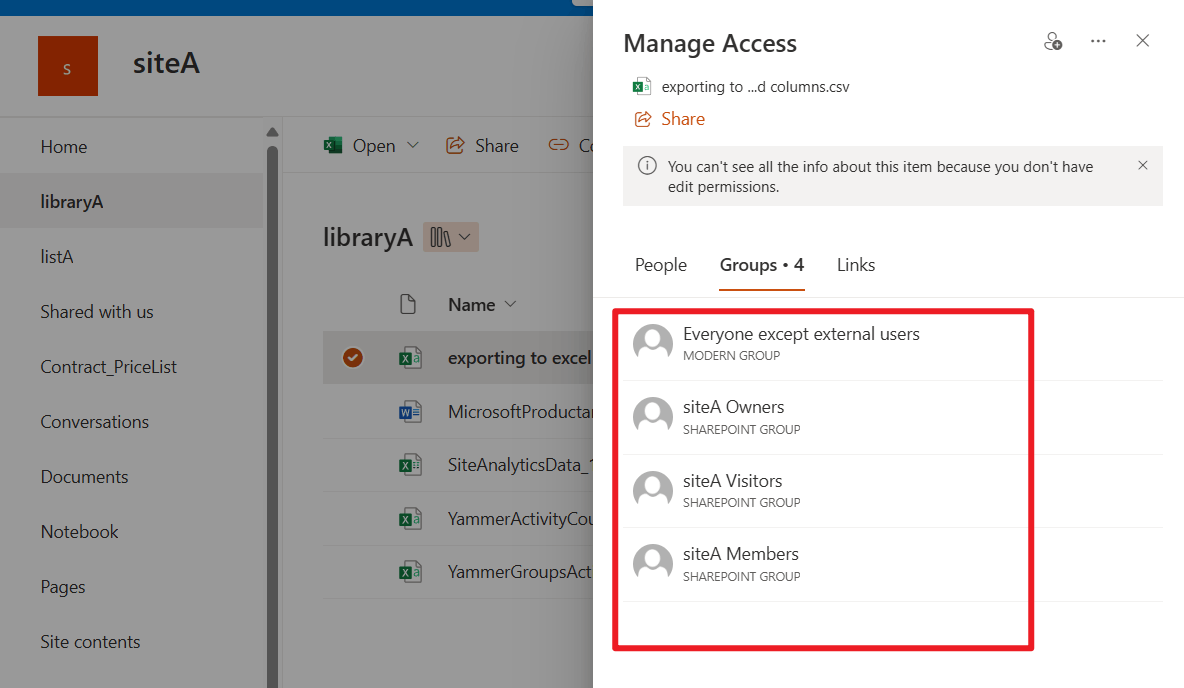
Task: Close the Manage Access panel
Action: 1143,41
